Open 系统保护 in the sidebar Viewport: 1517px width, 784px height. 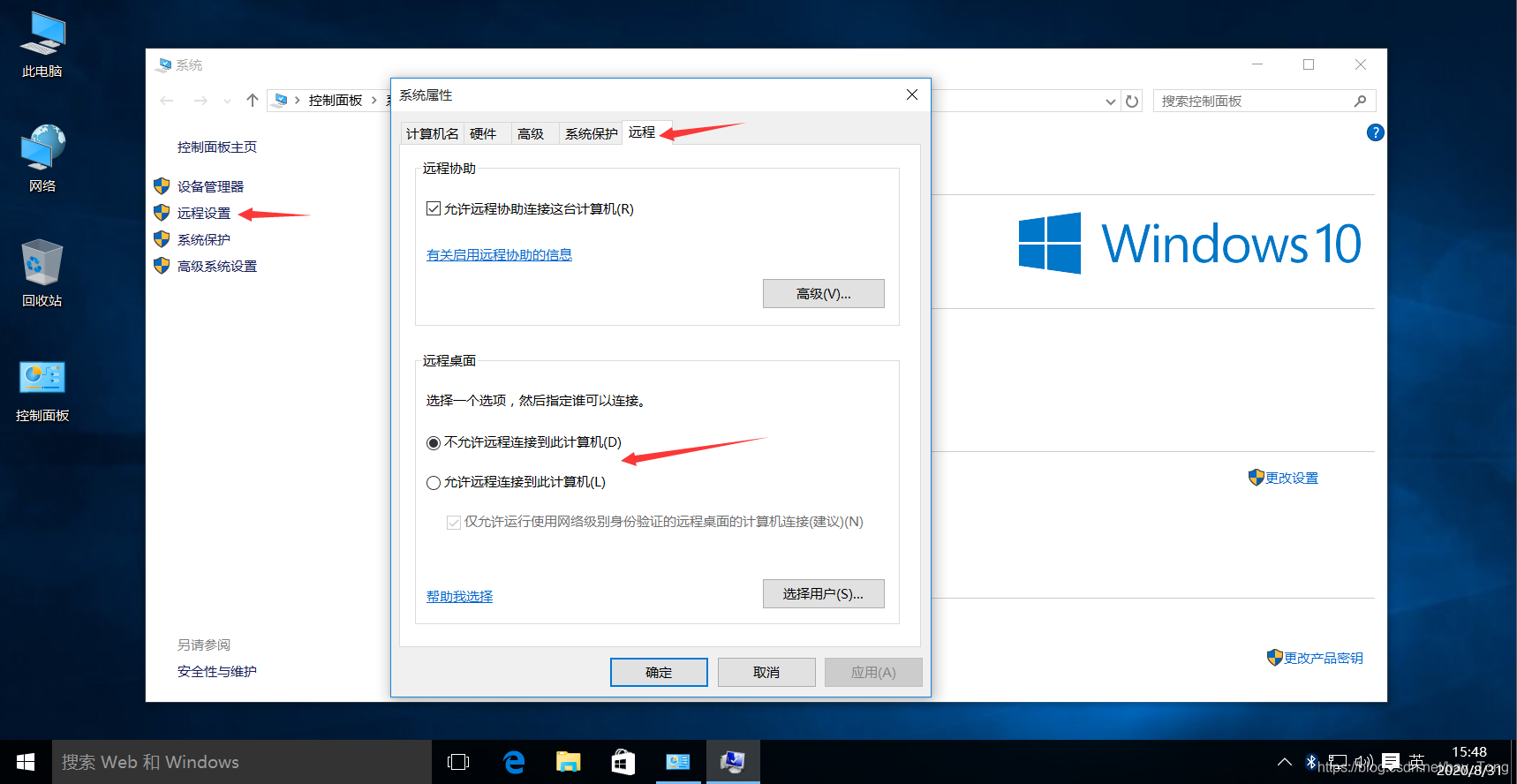pyautogui.click(x=204, y=239)
